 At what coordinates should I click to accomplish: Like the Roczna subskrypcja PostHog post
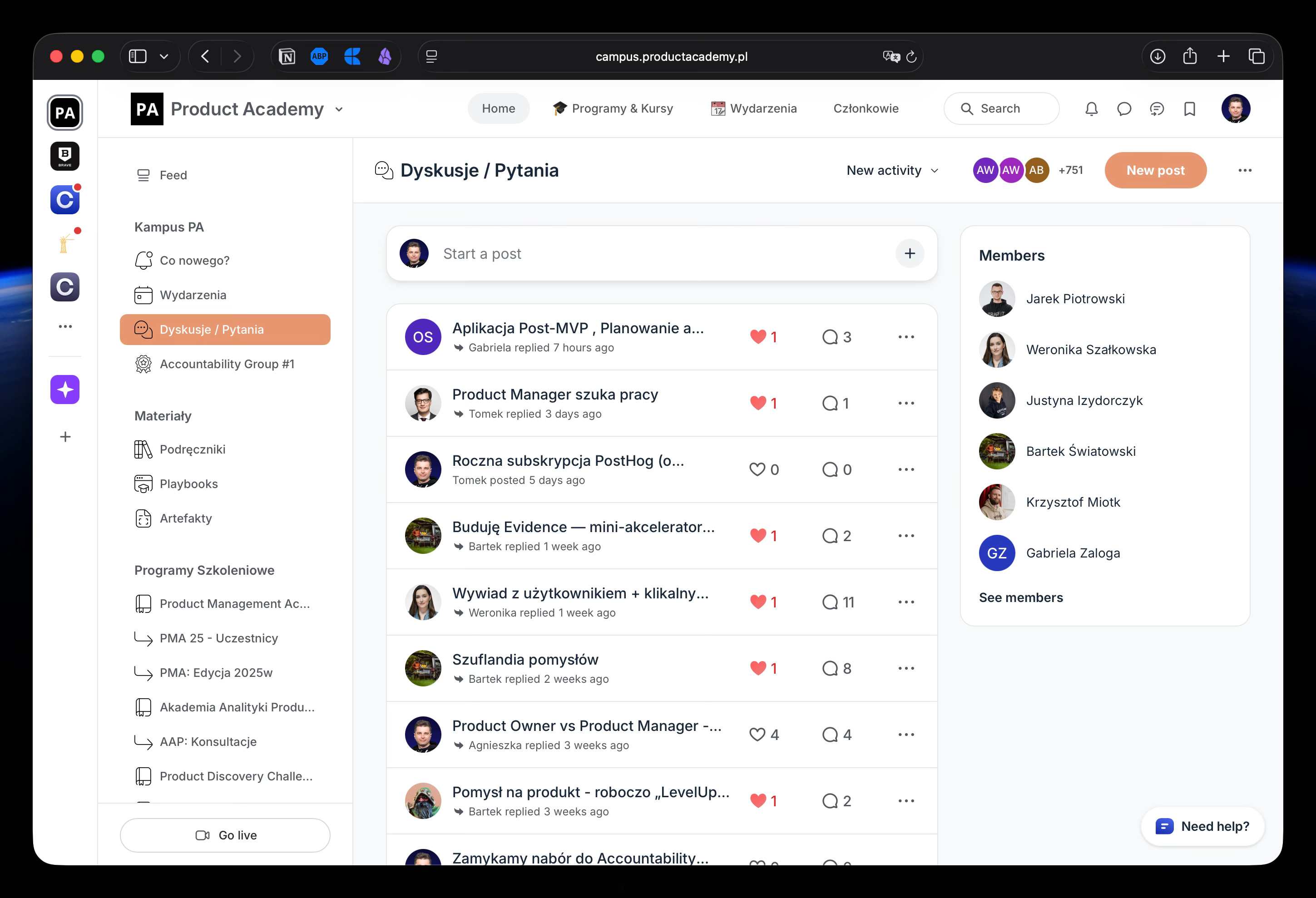point(757,469)
